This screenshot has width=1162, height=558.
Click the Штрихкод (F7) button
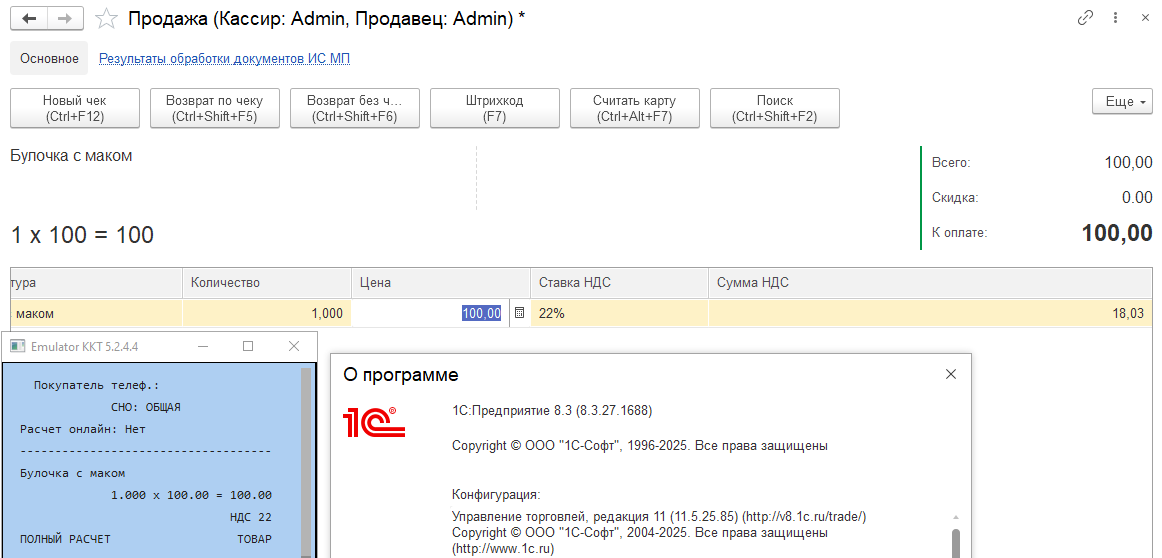click(495, 108)
